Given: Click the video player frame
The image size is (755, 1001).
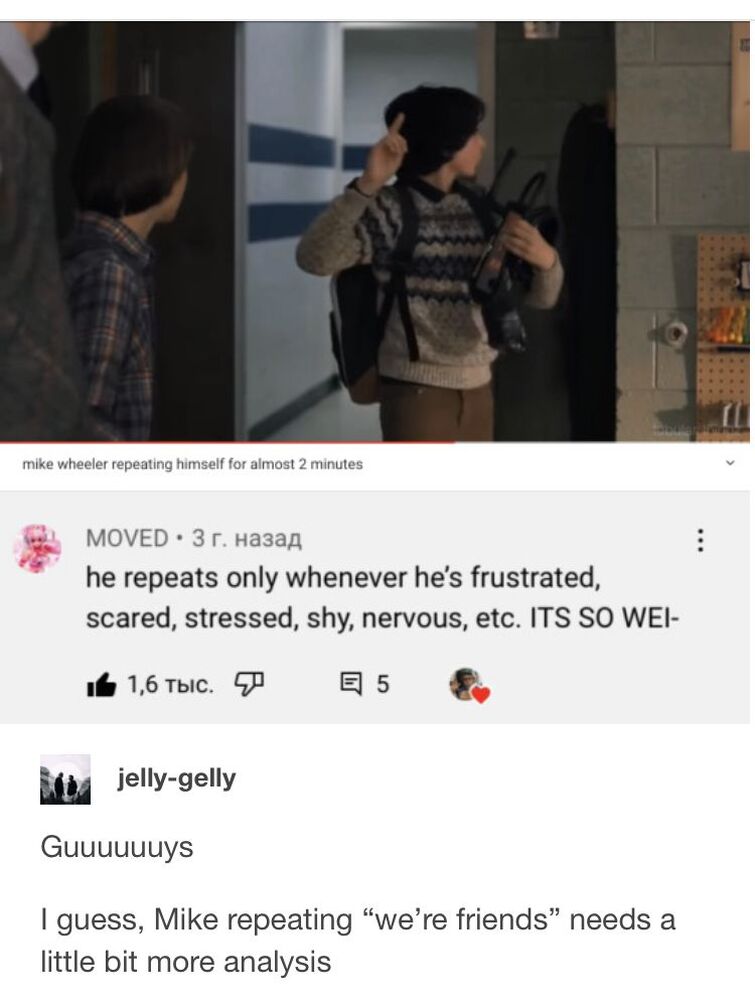Looking at the screenshot, I should [375, 231].
